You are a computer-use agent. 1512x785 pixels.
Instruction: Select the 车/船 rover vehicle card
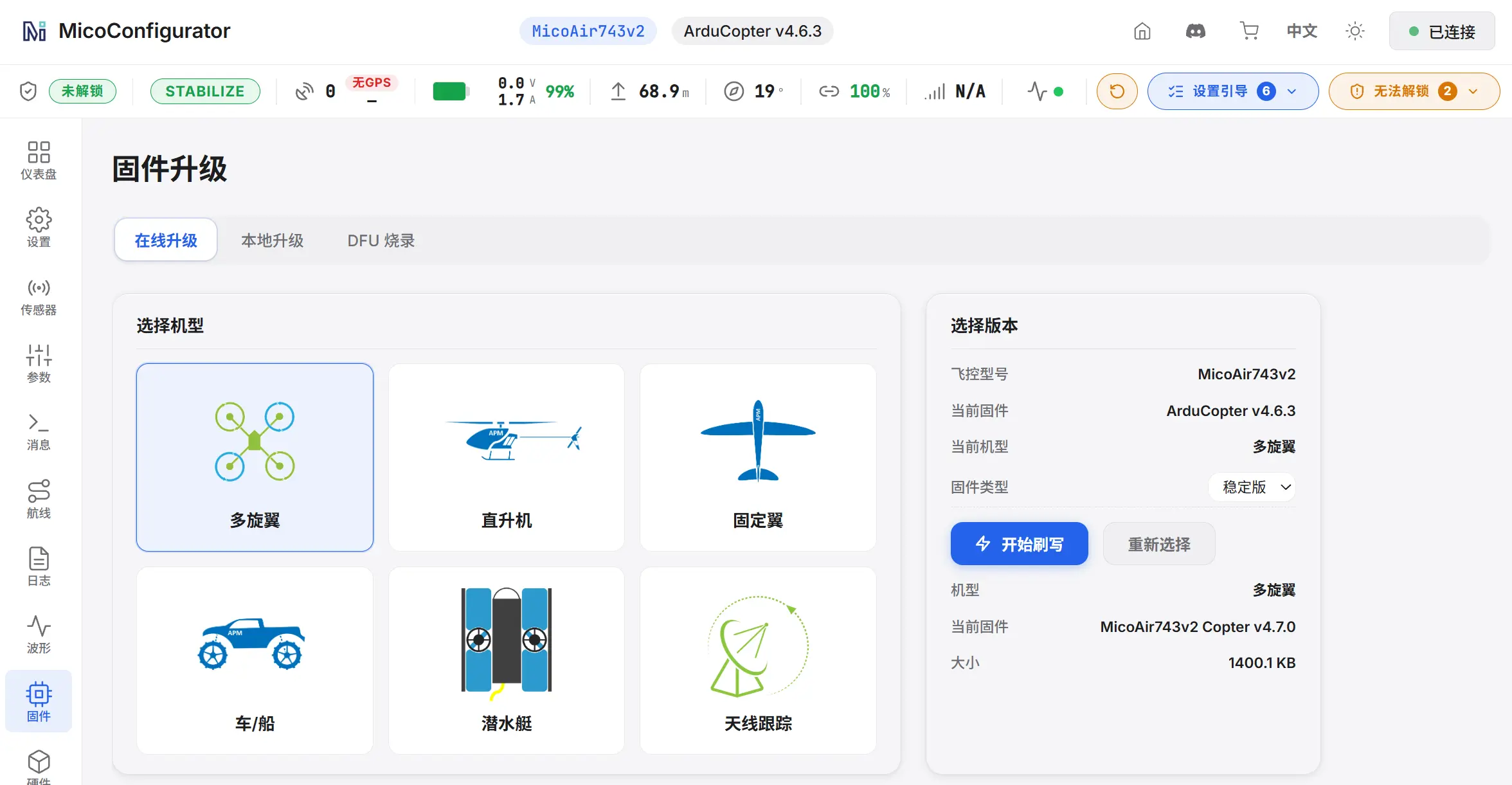[x=255, y=660]
